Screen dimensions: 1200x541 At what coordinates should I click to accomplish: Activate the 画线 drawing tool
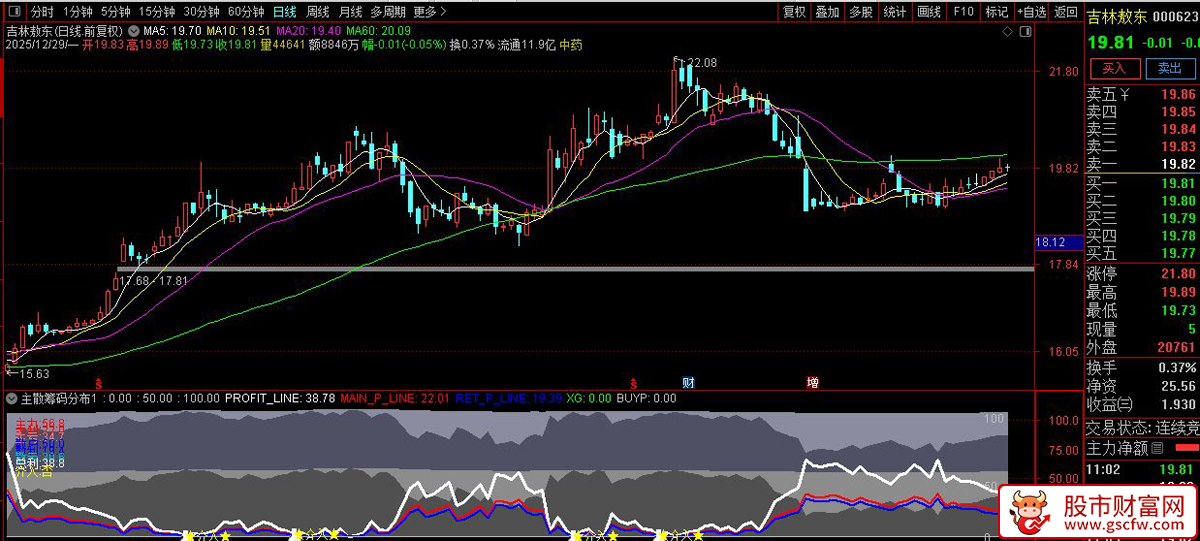(x=929, y=12)
